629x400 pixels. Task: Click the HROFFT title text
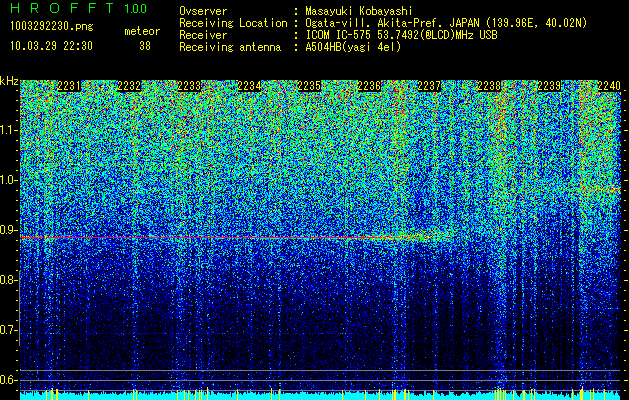62,8
